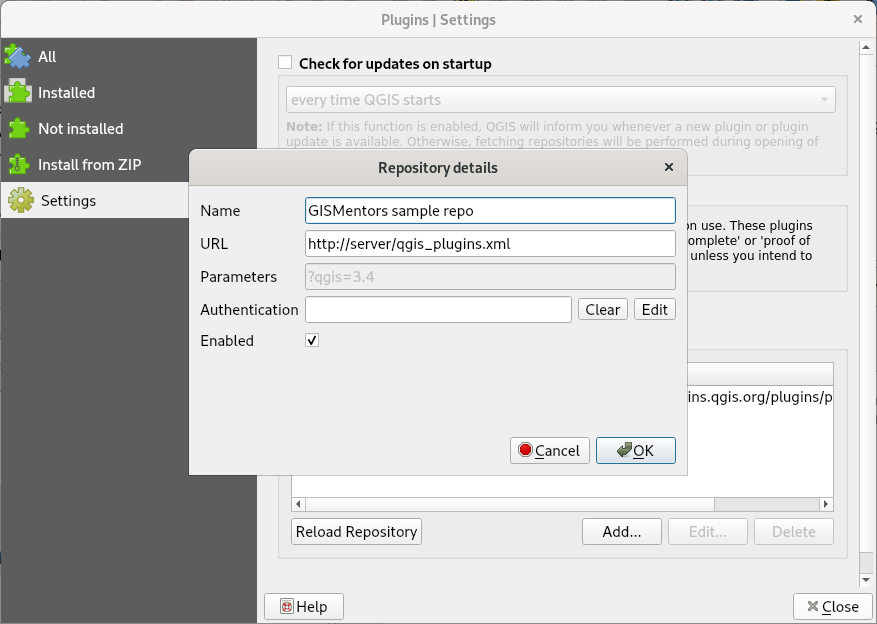Select the Settings tab
Image resolution: width=877 pixels, height=624 pixels.
point(95,200)
